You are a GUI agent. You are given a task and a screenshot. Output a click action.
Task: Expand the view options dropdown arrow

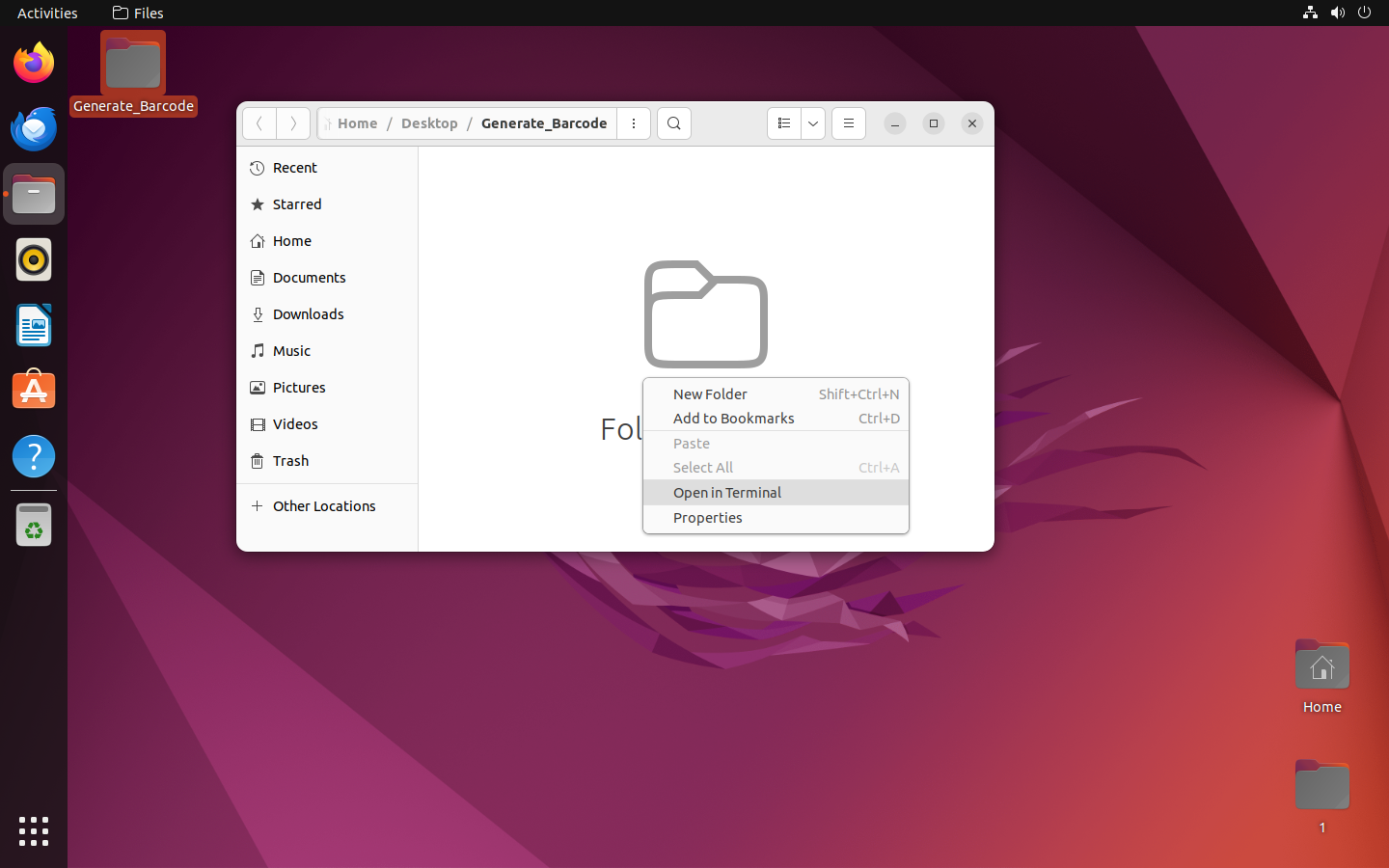pyautogui.click(x=813, y=123)
